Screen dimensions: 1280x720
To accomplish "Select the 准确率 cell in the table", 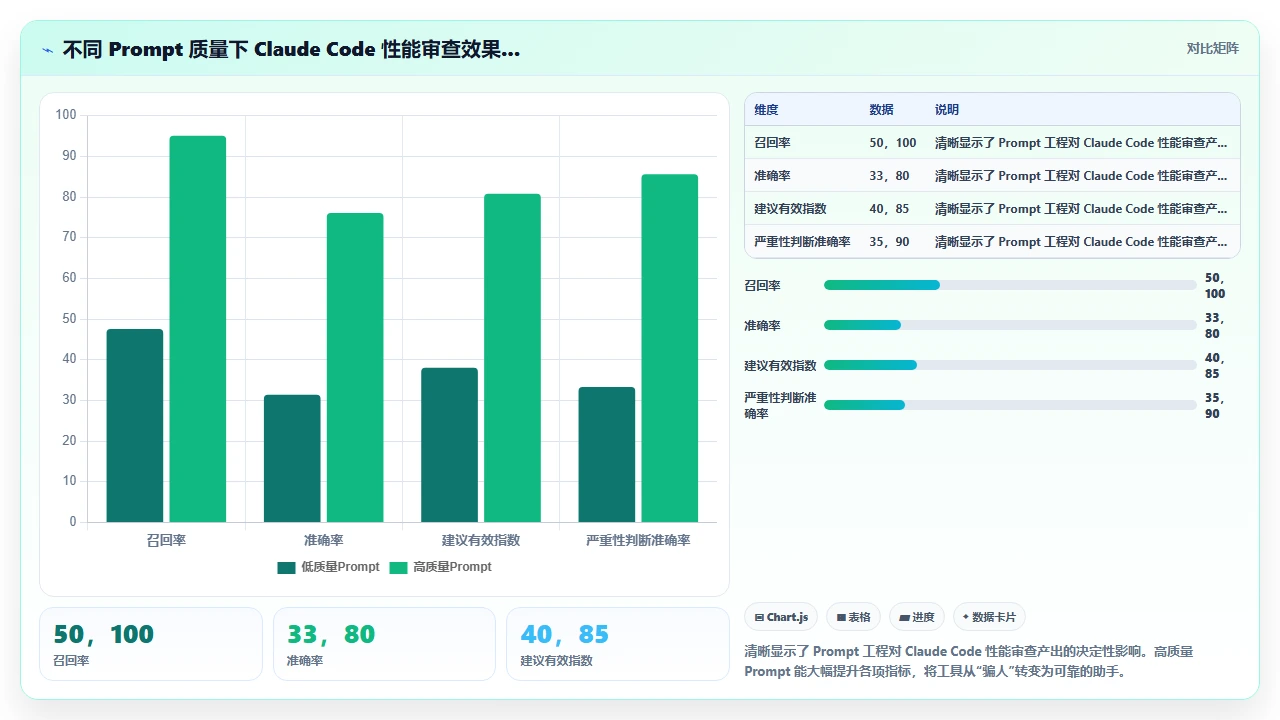I will tap(772, 176).
